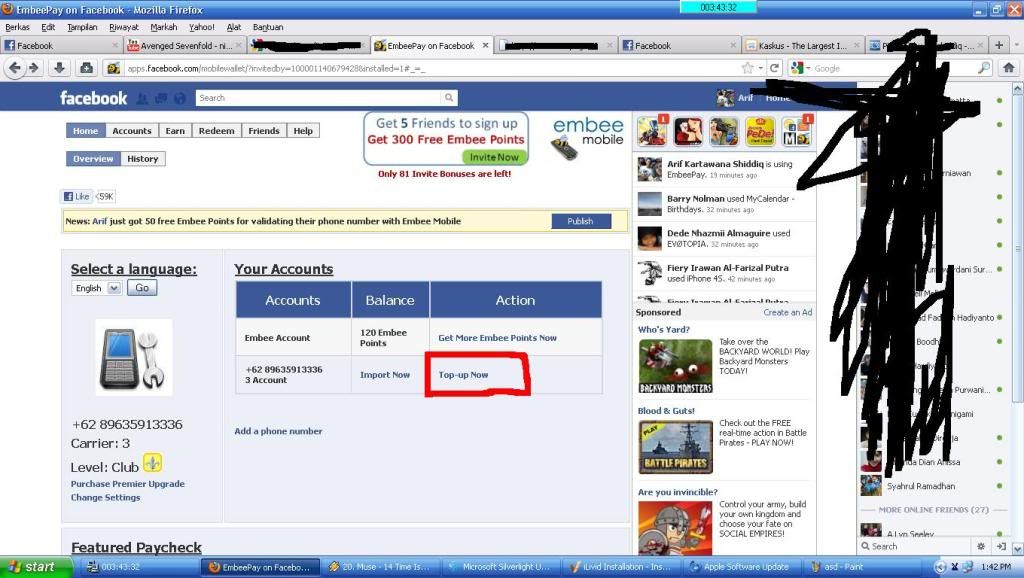Viewport: 1024px width, 578px height.
Task: Switch to the History sub-tab
Action: tap(142, 159)
